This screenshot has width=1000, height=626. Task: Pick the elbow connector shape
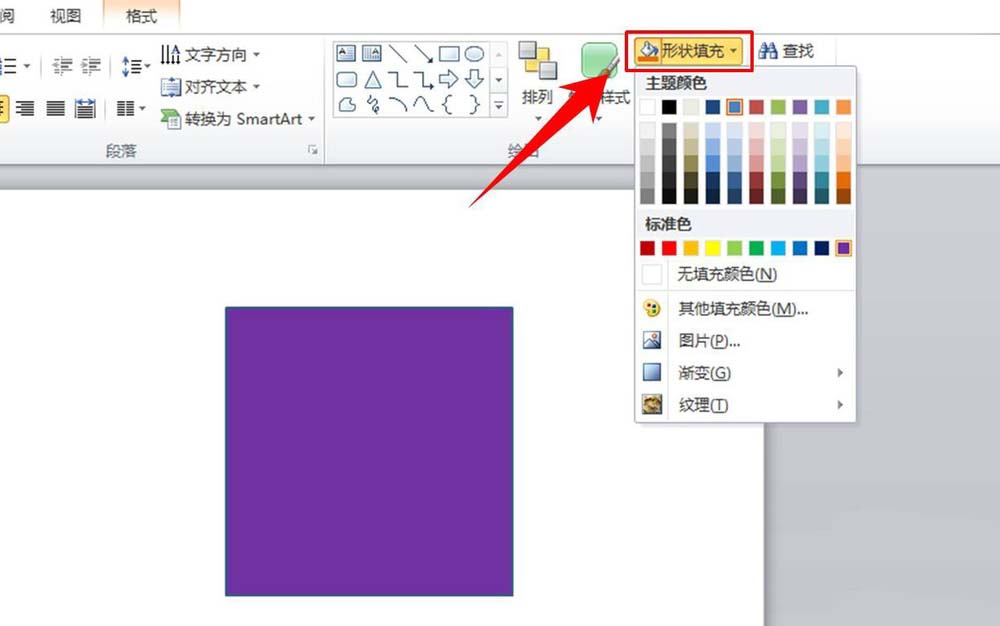tap(398, 80)
